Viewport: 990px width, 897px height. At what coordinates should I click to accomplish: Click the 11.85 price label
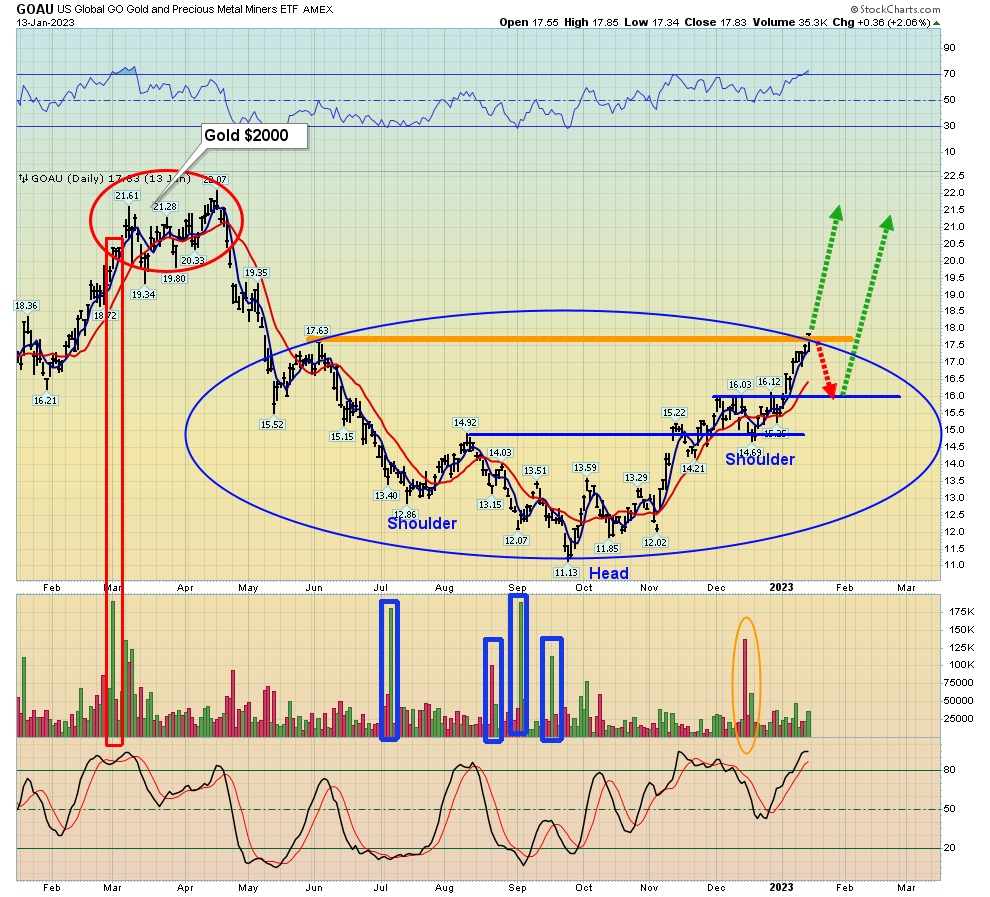[x=607, y=549]
